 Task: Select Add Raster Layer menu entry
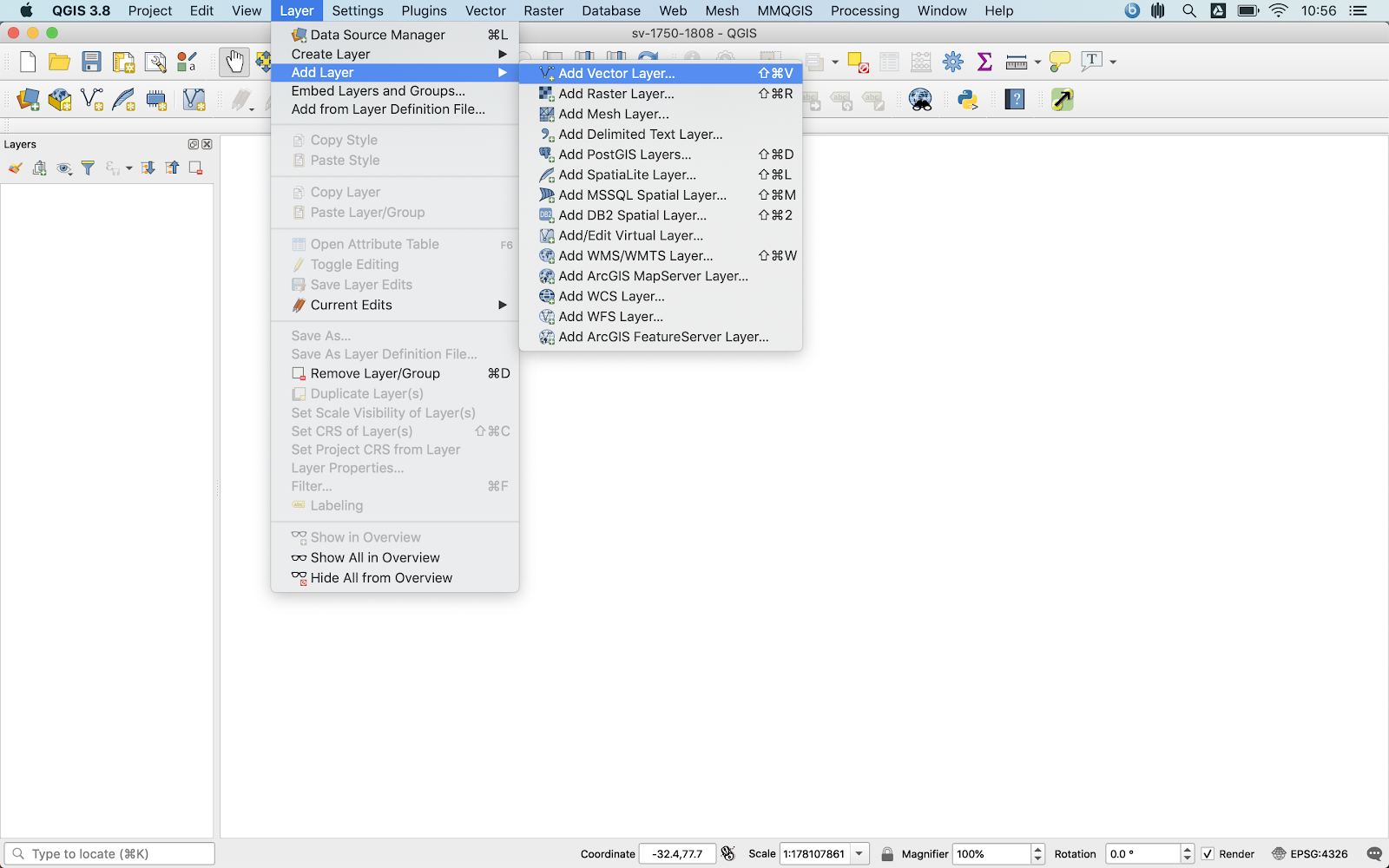[661, 94]
